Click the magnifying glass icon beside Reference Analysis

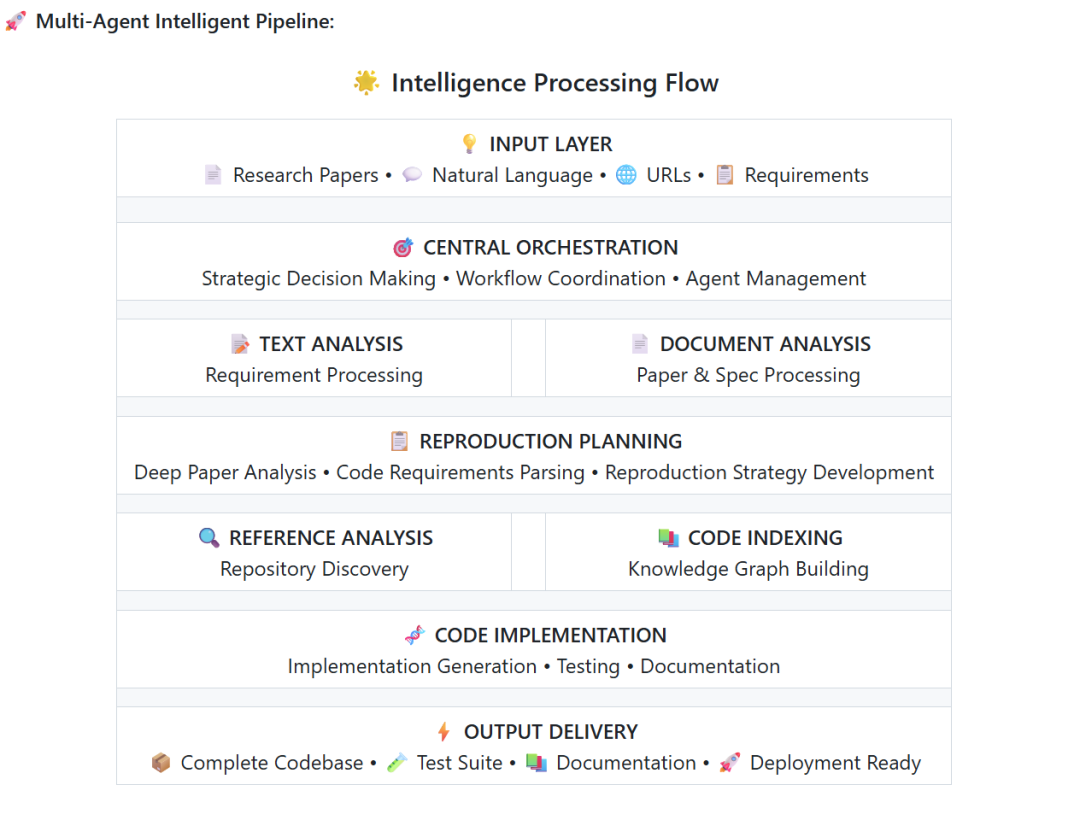click(209, 538)
